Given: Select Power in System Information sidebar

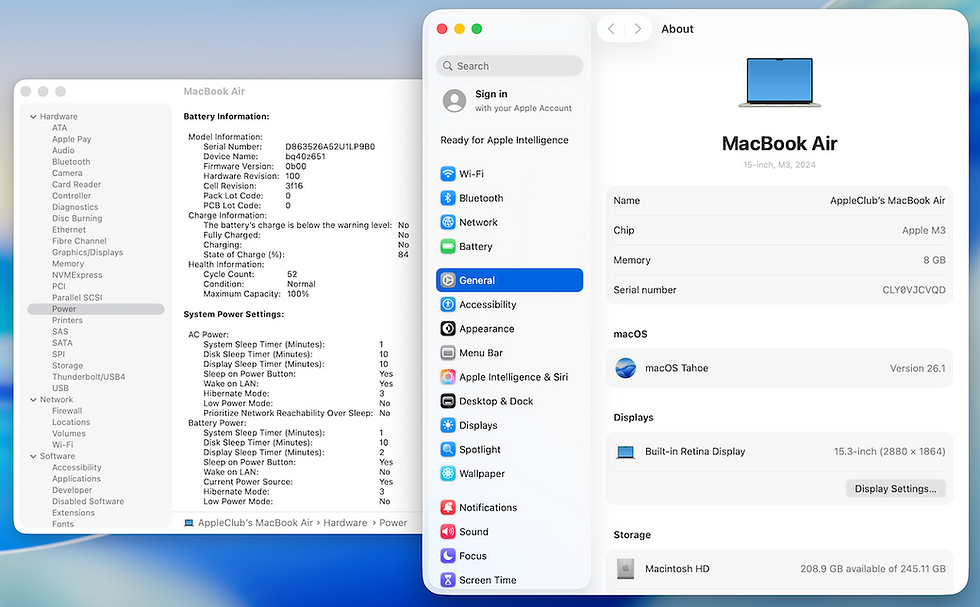Looking at the screenshot, I should [x=96, y=309].
